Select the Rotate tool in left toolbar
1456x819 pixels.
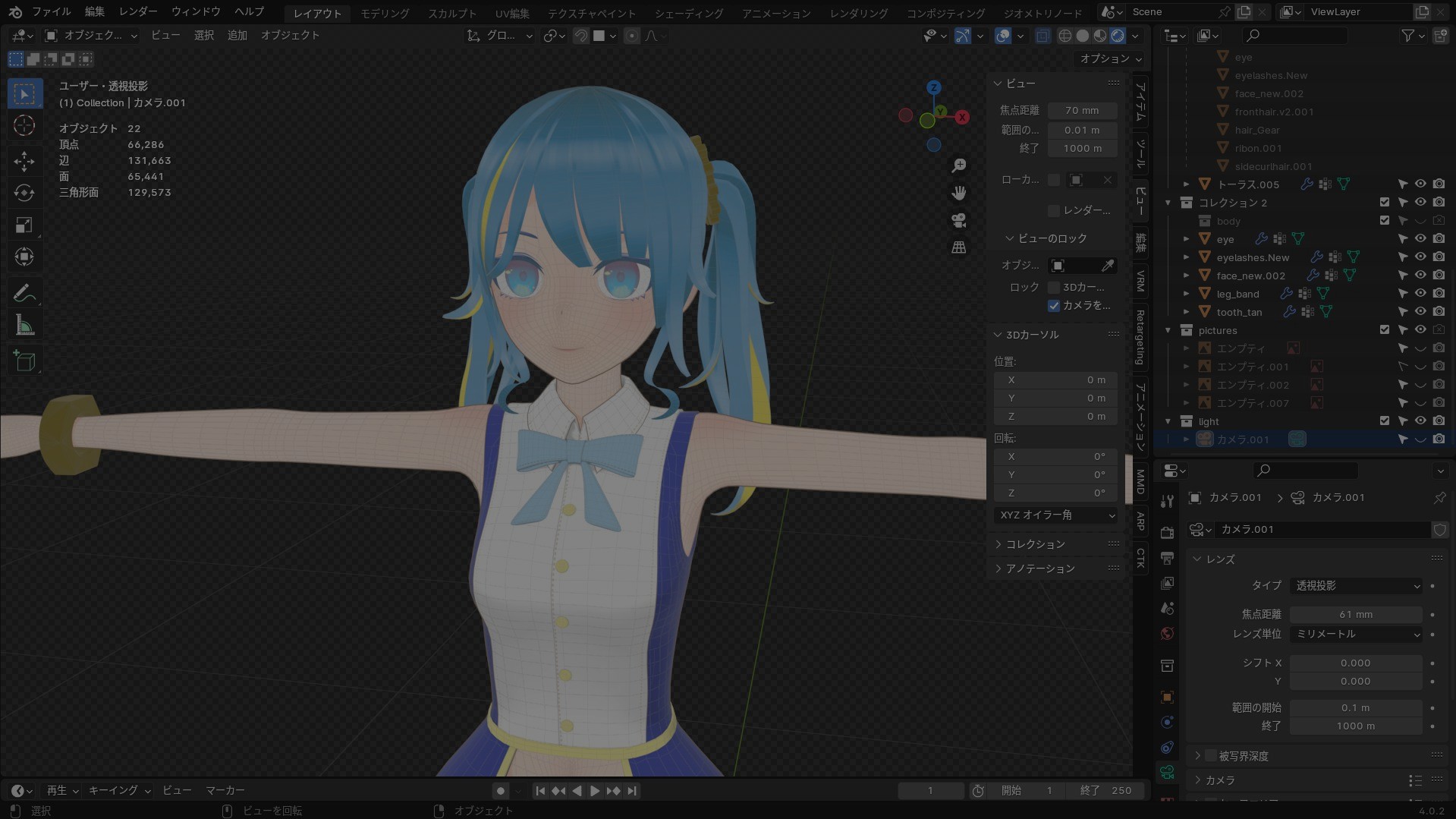click(x=24, y=193)
